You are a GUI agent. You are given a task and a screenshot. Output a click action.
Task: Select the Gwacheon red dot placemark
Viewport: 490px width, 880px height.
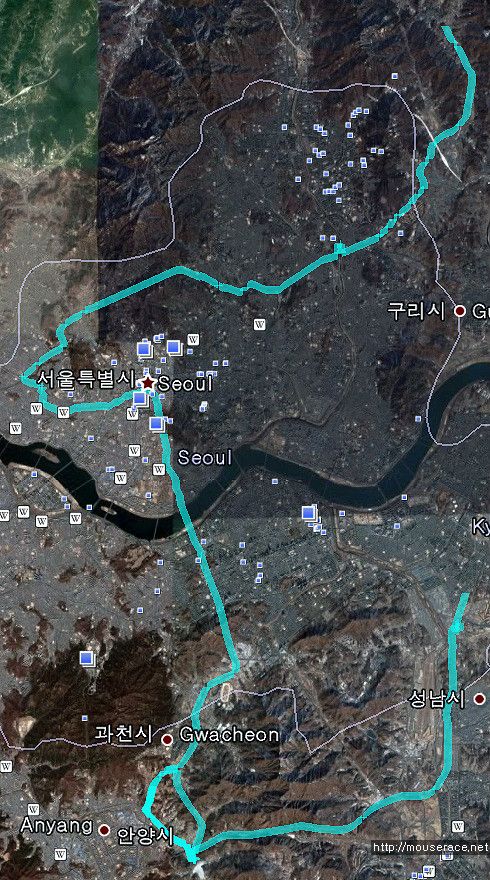pos(166,740)
